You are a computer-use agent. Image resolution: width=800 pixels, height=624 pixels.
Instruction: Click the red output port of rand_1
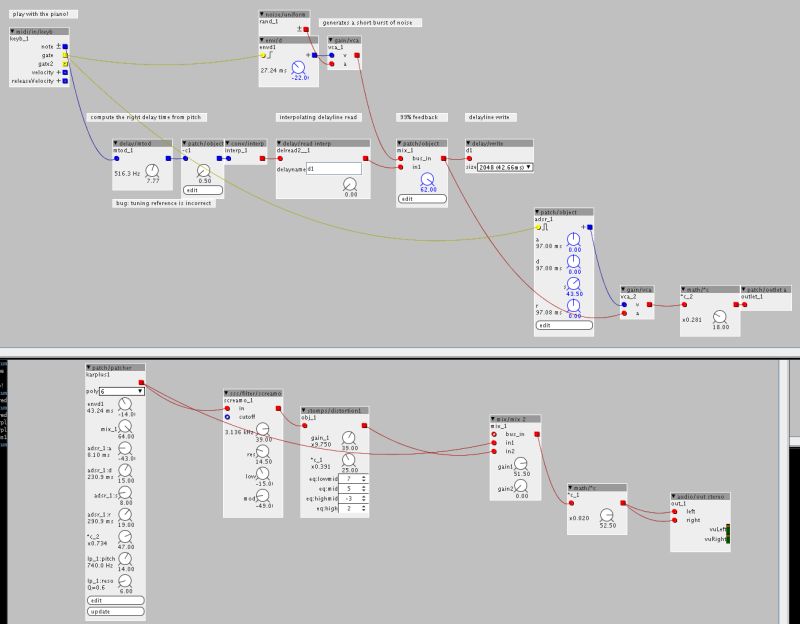(x=306, y=29)
